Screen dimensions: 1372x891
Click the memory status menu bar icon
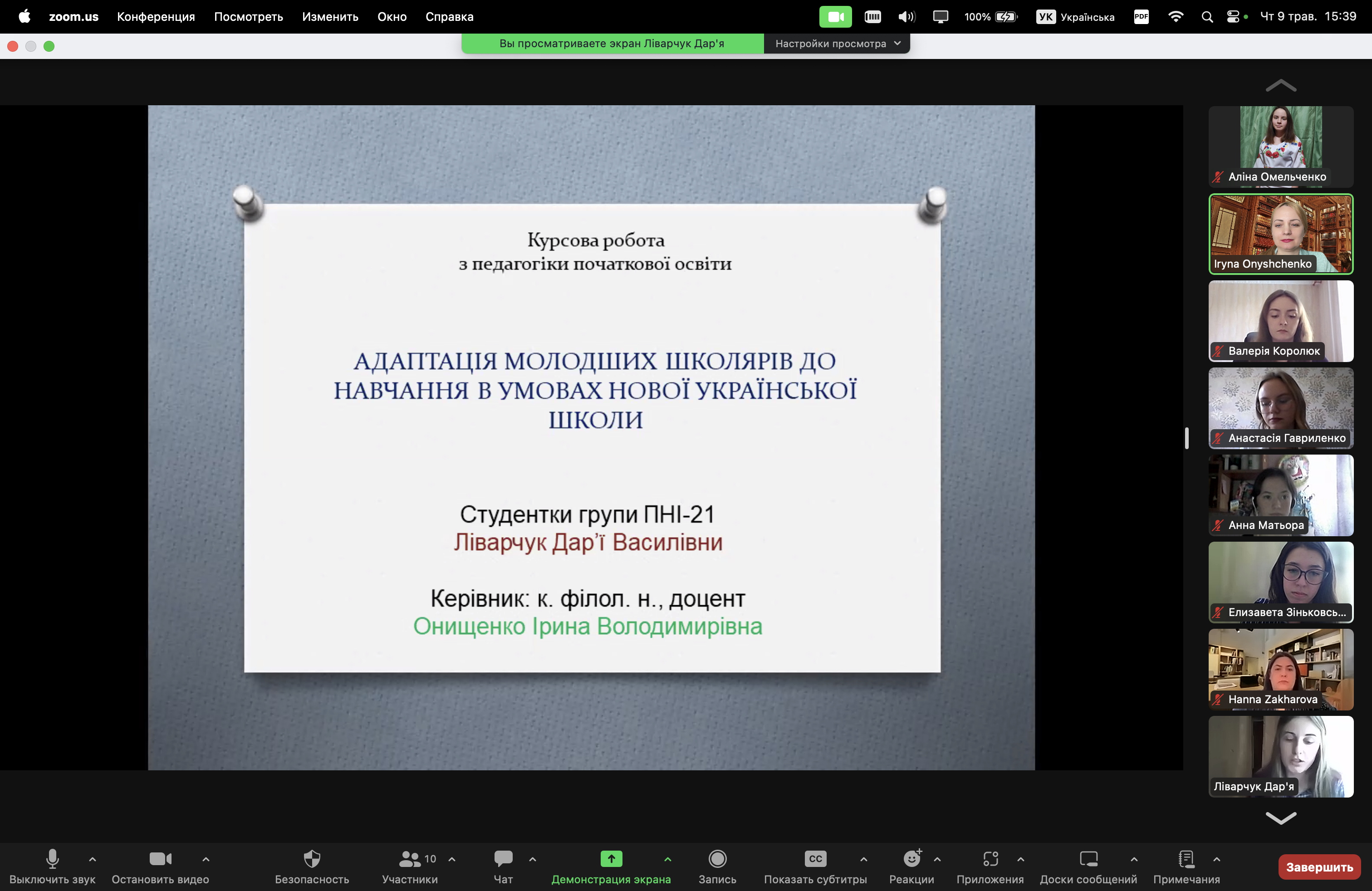click(873, 16)
